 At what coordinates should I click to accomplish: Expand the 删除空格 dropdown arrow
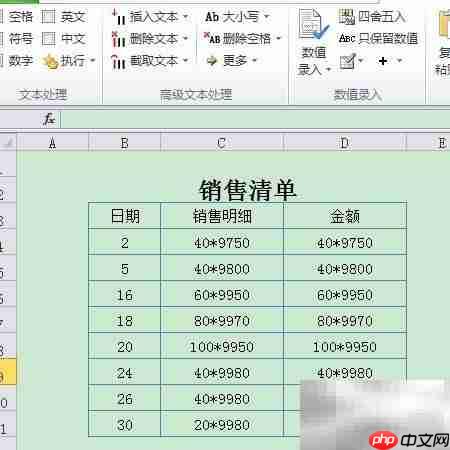tap(279, 38)
